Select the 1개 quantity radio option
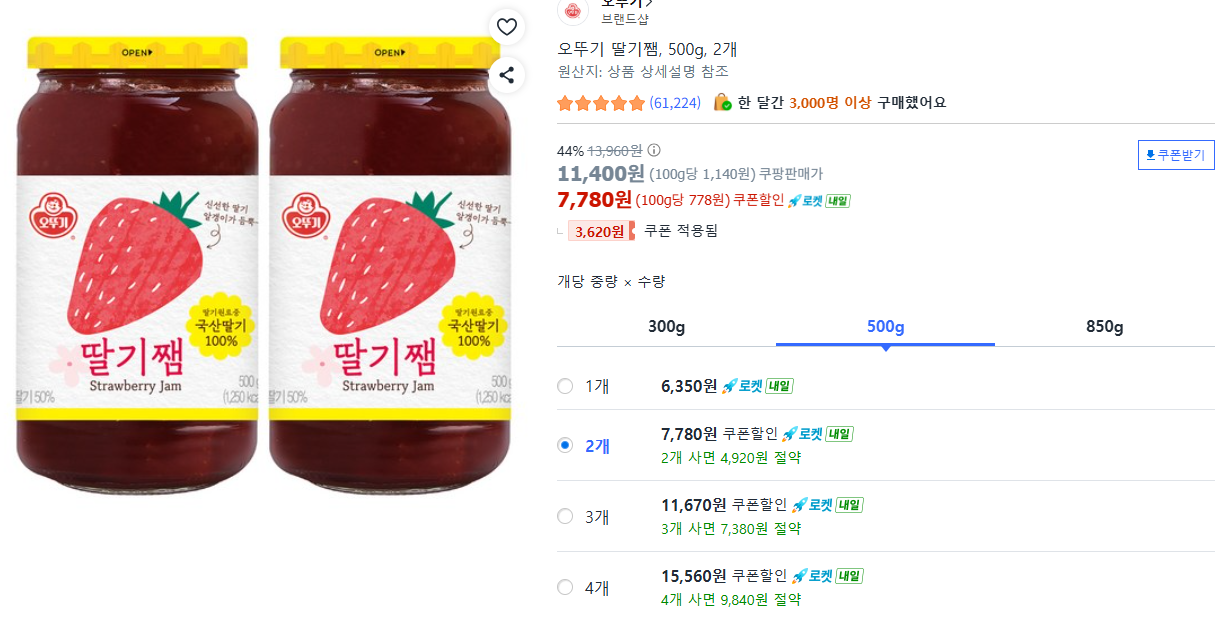 pyautogui.click(x=565, y=386)
